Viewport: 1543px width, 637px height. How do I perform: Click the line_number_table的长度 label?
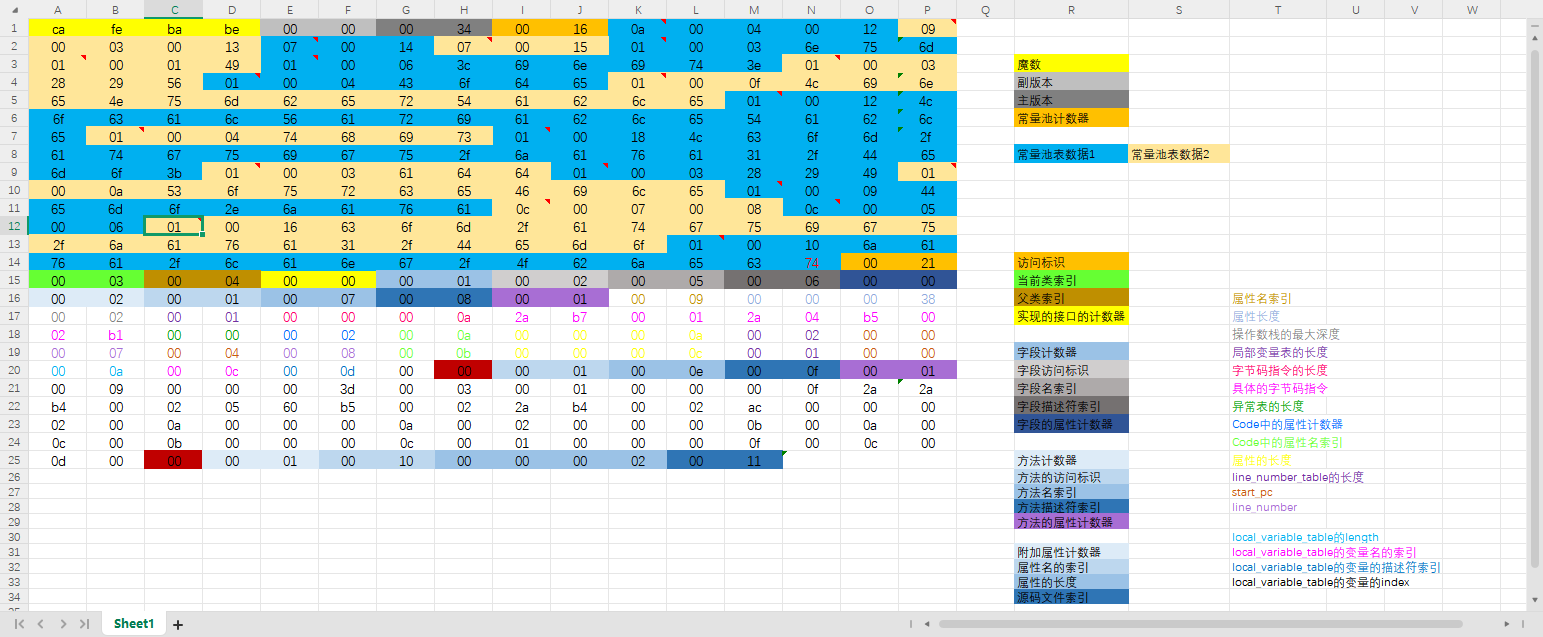pos(1298,478)
